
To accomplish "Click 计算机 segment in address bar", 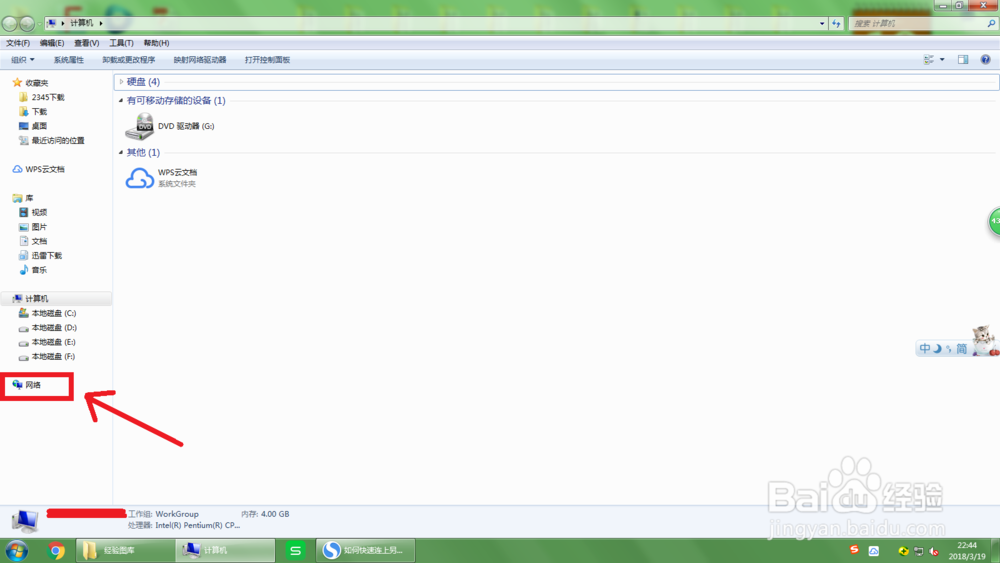I will point(81,24).
